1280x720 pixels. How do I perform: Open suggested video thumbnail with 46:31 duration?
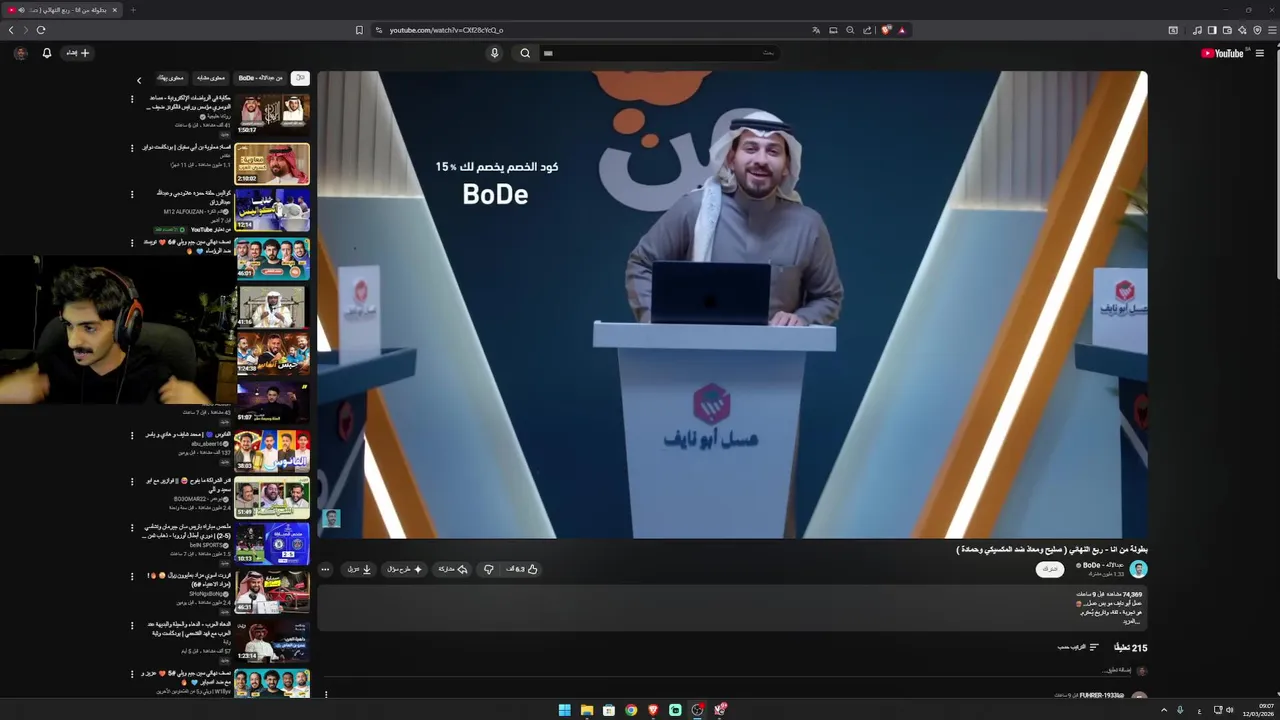[x=272, y=593]
